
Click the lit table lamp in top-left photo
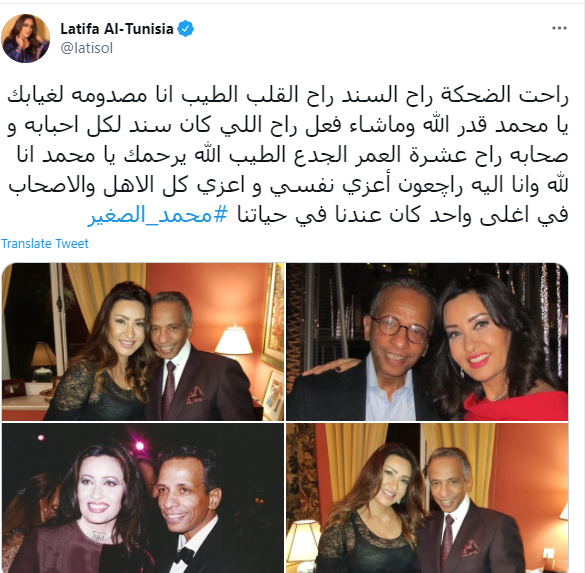point(234,339)
